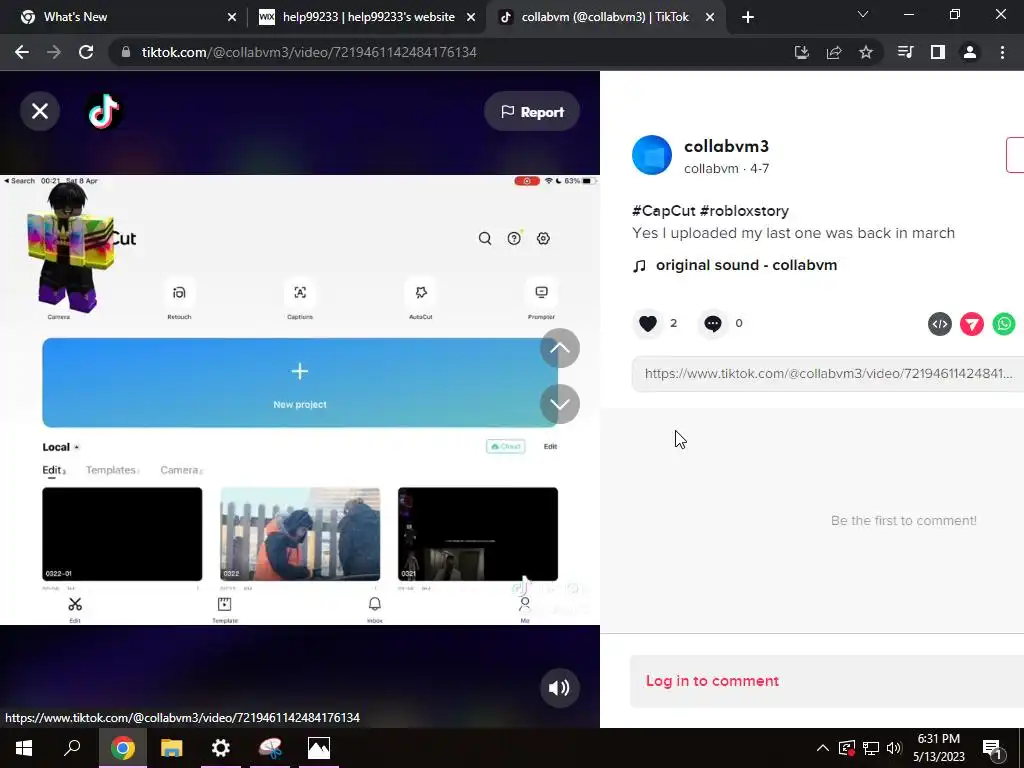Switch to the help99233 website tab

point(368,17)
